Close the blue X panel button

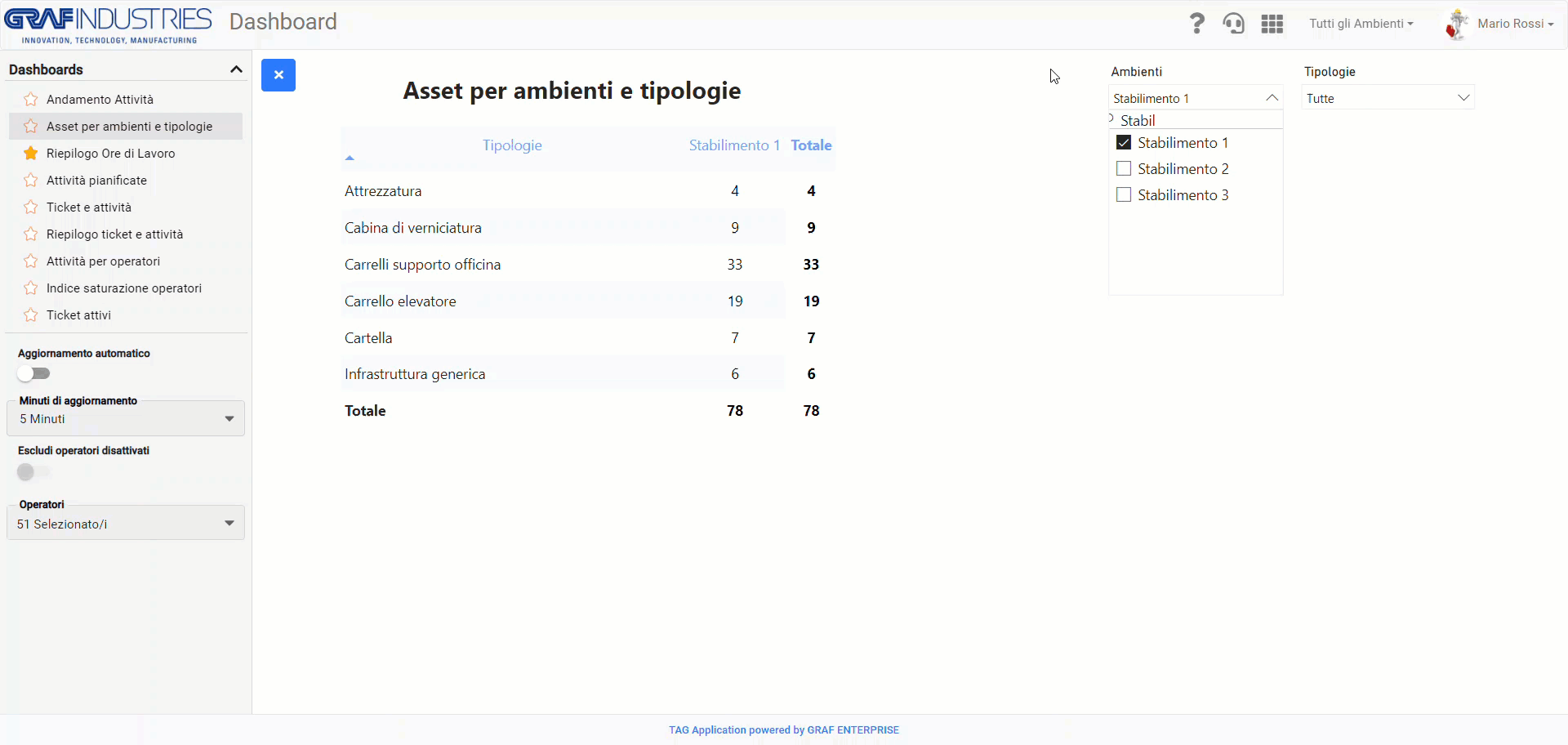pyautogui.click(x=278, y=74)
